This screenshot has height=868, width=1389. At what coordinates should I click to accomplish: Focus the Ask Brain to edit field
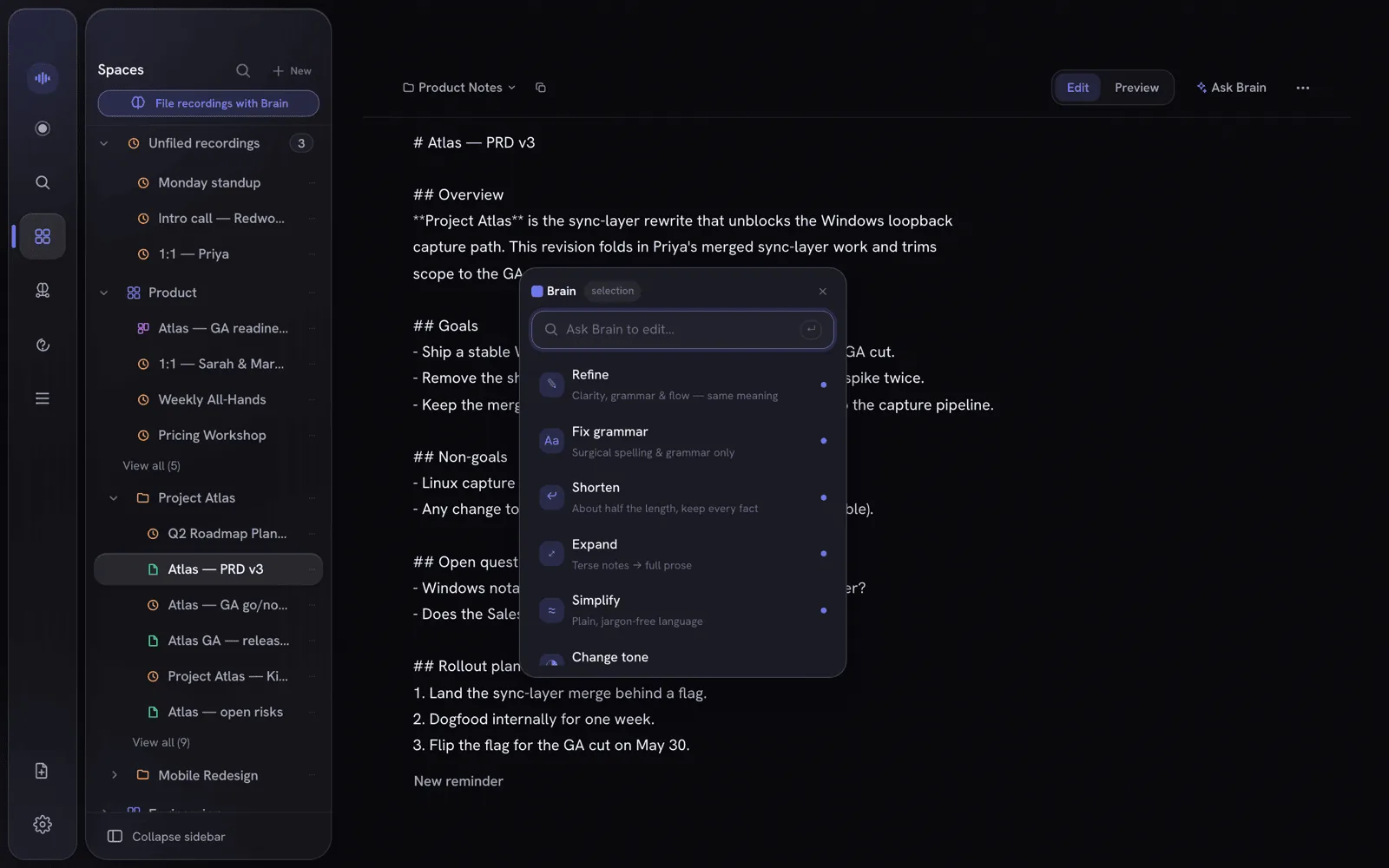tap(682, 330)
